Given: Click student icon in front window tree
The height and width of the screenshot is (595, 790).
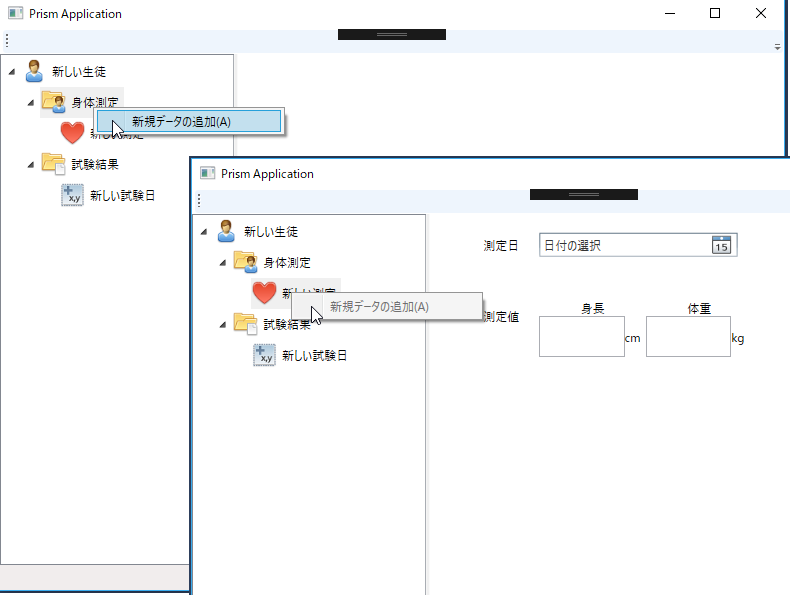Looking at the screenshot, I should click(x=226, y=231).
